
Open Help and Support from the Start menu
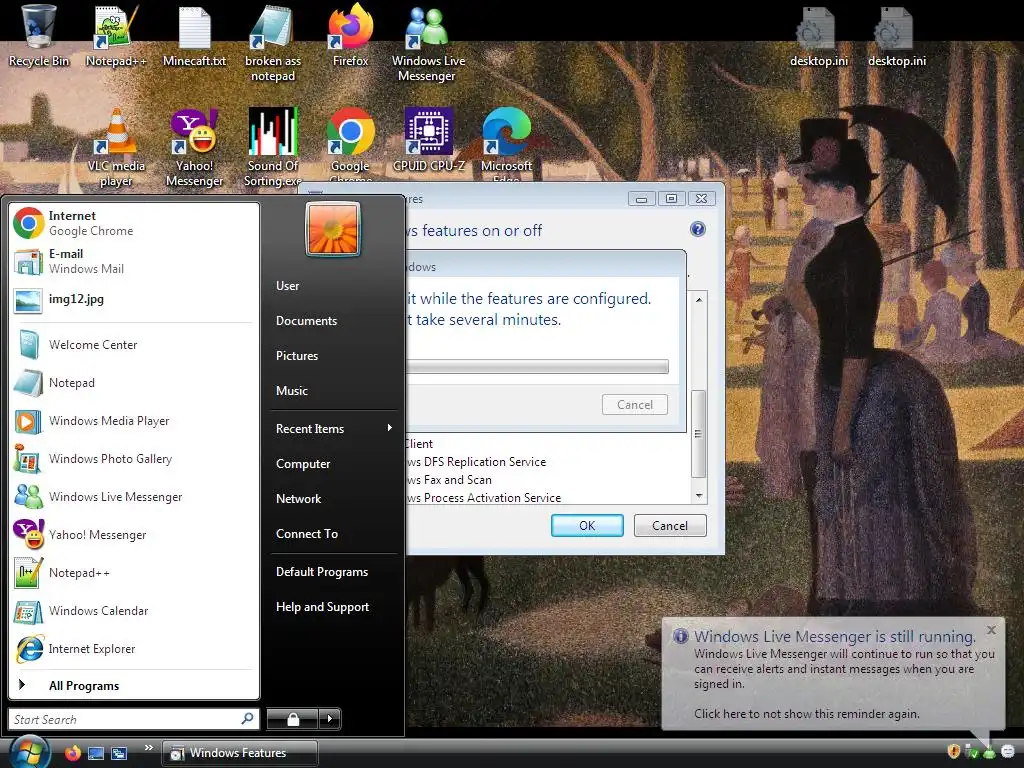pyautogui.click(x=322, y=607)
